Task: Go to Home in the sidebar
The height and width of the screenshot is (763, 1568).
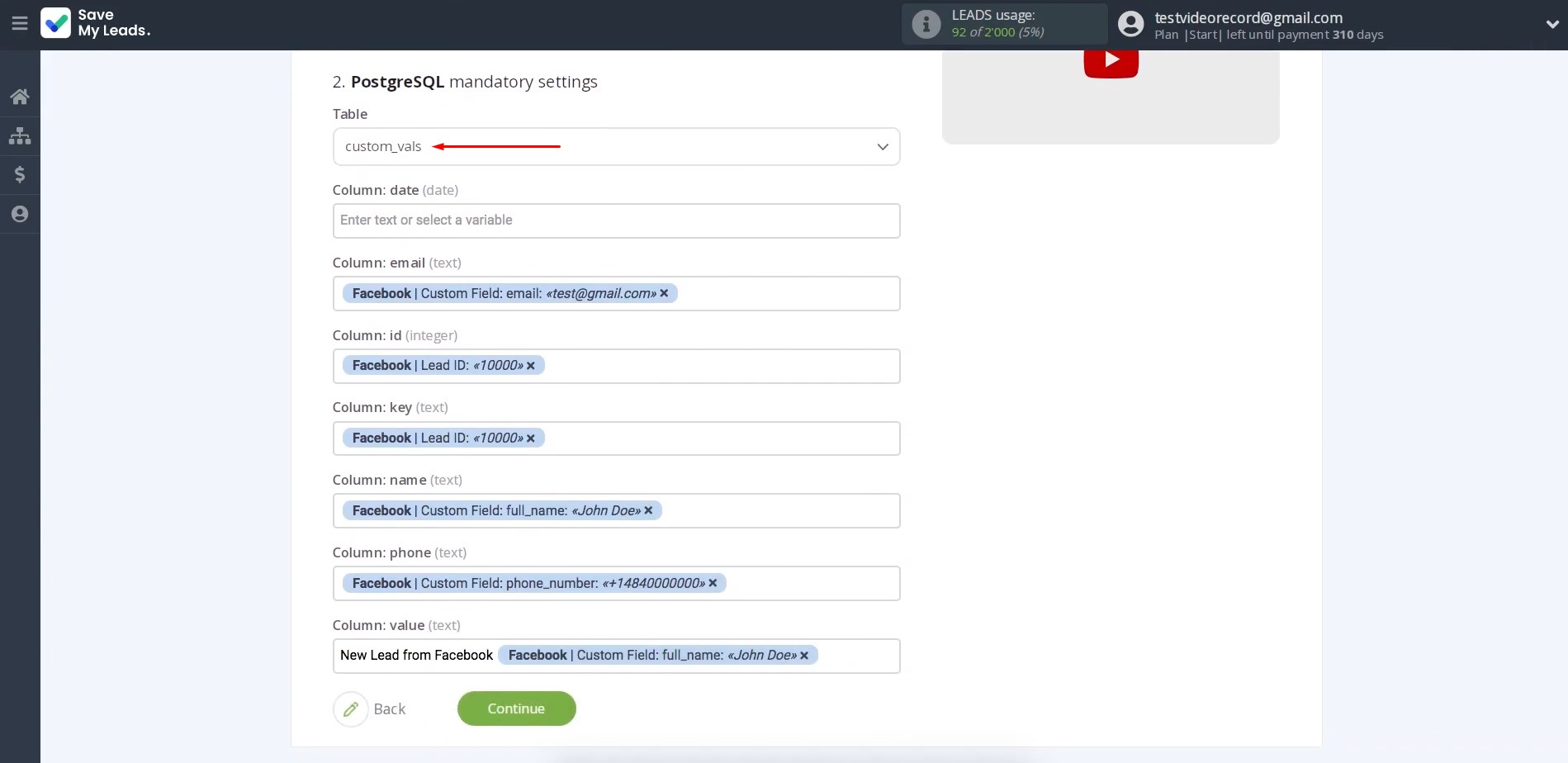Action: coord(20,97)
